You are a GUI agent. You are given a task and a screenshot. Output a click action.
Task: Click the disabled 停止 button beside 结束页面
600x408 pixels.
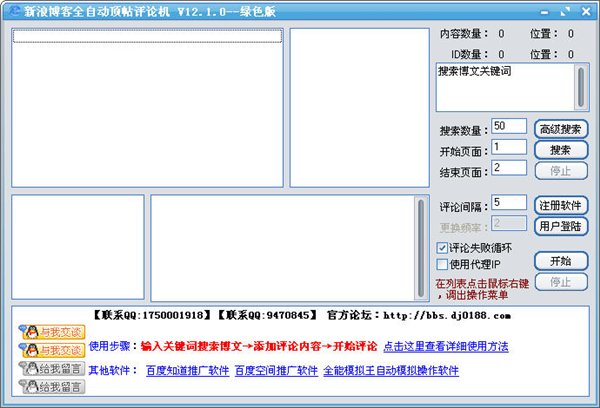[561, 171]
